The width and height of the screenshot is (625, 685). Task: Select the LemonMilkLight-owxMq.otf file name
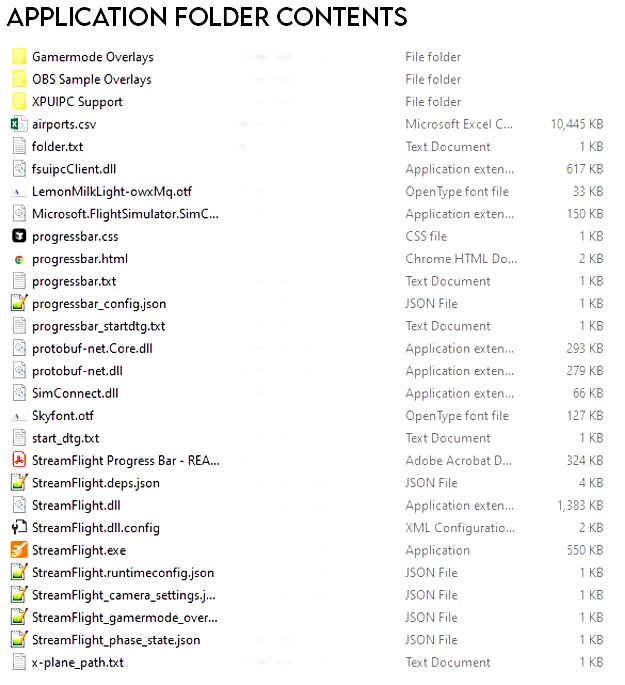[112, 192]
